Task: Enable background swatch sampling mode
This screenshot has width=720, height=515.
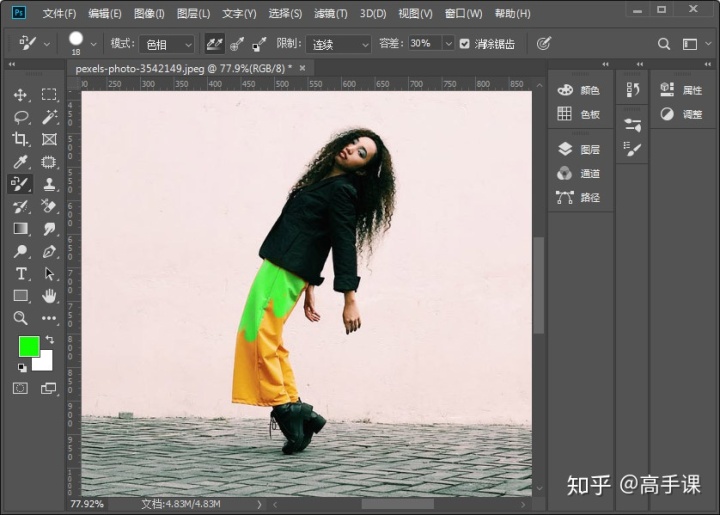Action: click(259, 44)
